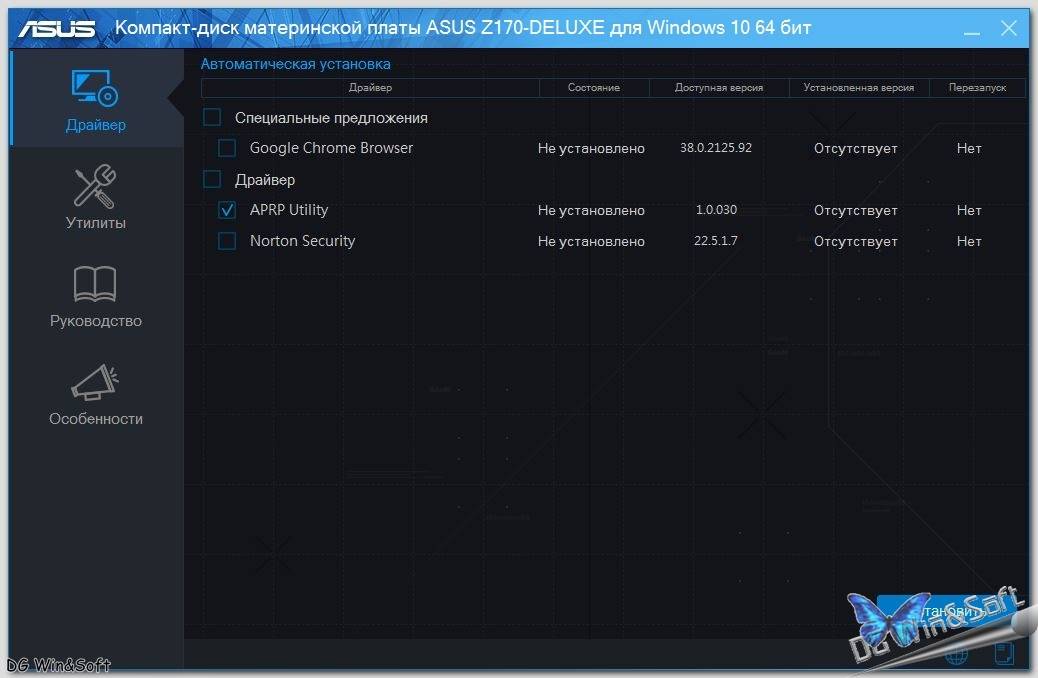Click the Установленная версия column header
The width and height of the screenshot is (1038, 678).
(859, 87)
